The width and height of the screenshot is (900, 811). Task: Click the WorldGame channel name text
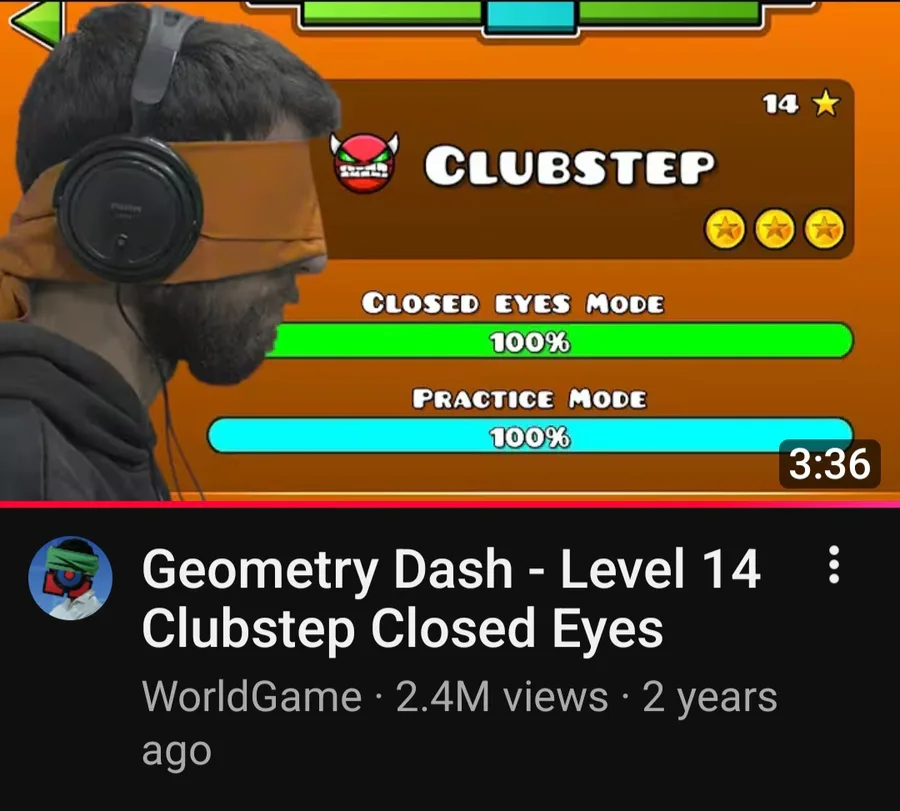coord(252,697)
